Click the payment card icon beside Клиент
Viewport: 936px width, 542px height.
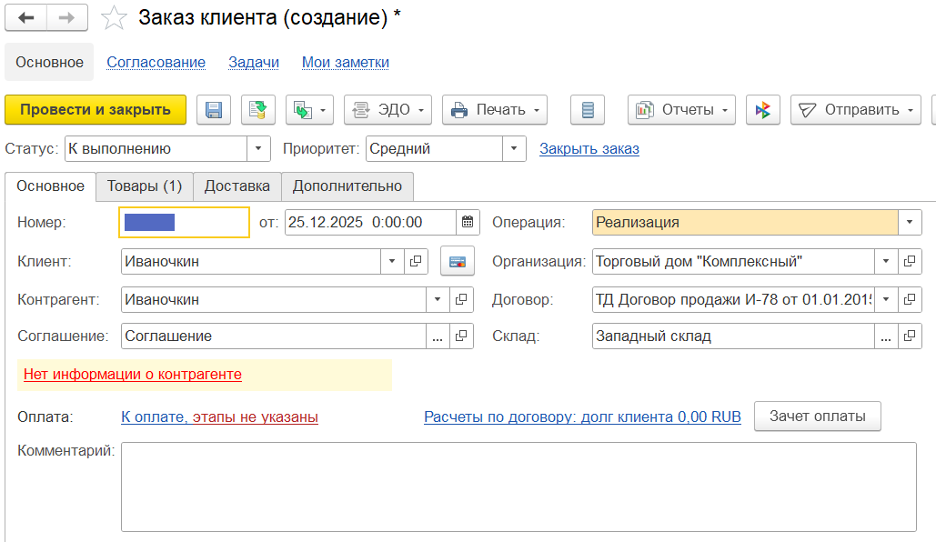point(456,262)
